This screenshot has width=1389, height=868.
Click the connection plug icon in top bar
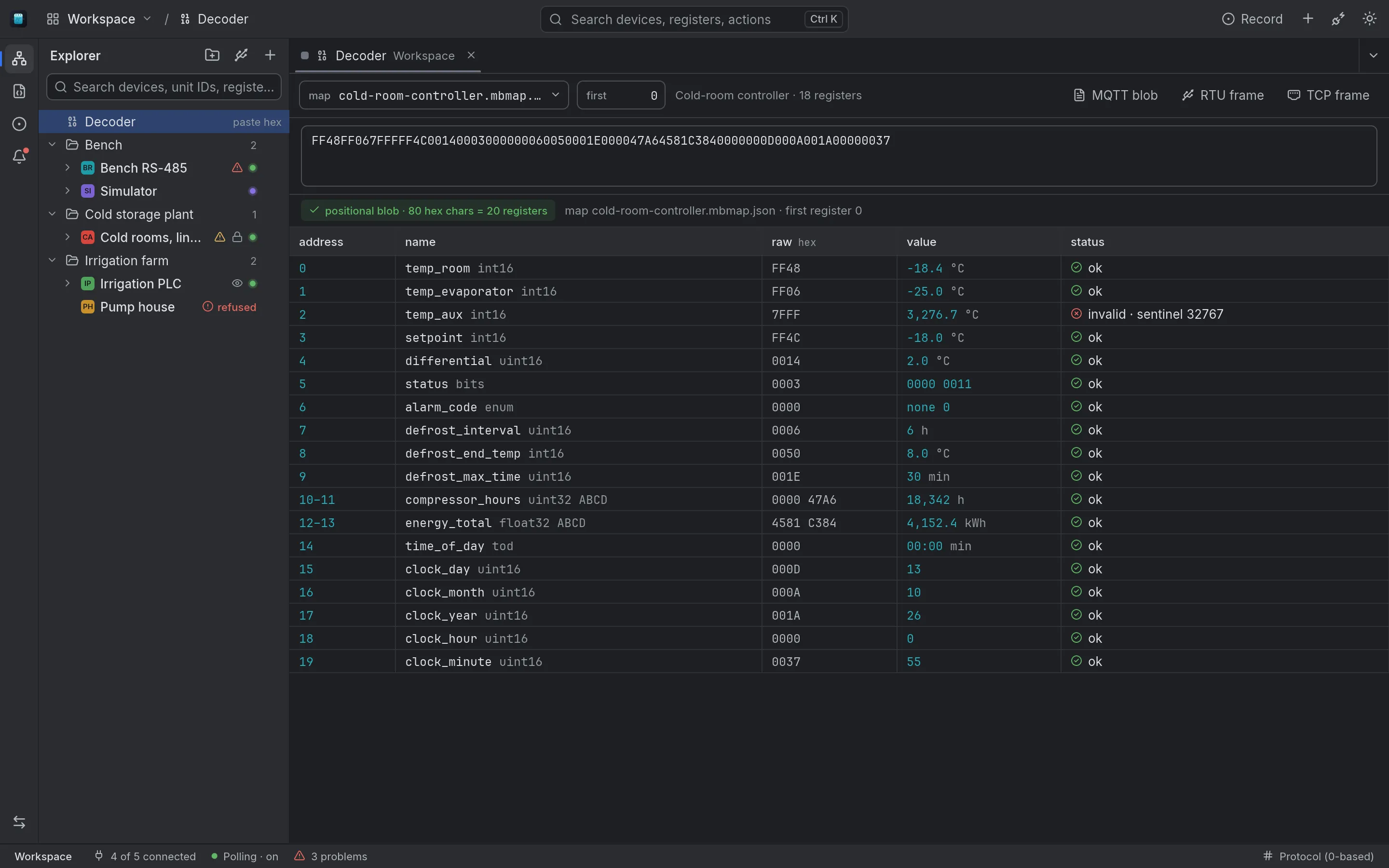tap(1338, 19)
